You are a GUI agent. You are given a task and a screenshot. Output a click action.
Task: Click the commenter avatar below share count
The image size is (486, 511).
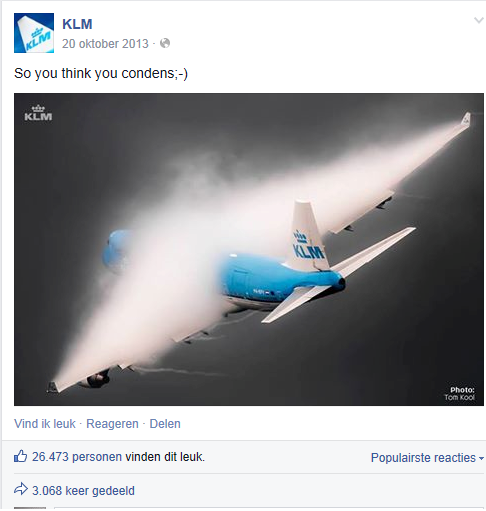pyautogui.click(x=30, y=508)
